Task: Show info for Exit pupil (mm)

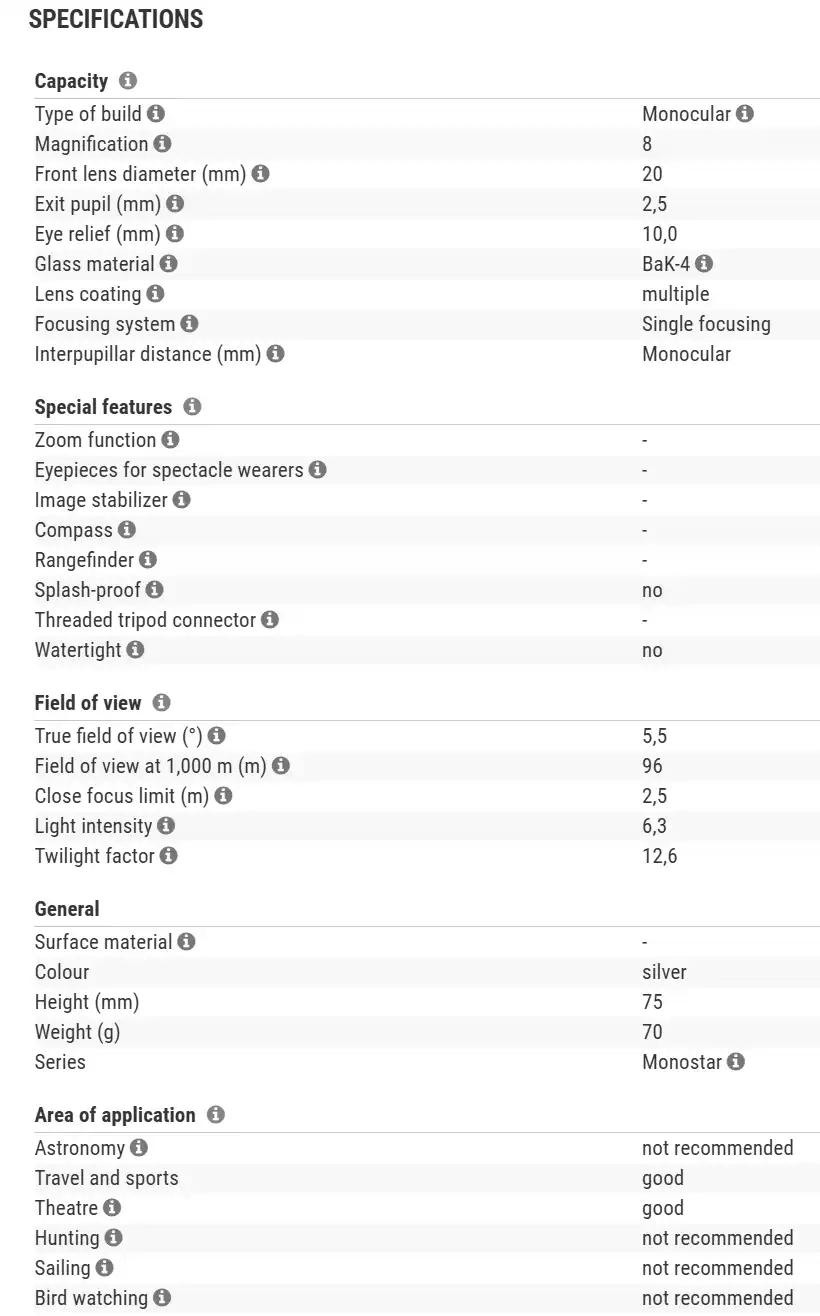Action: (175, 203)
